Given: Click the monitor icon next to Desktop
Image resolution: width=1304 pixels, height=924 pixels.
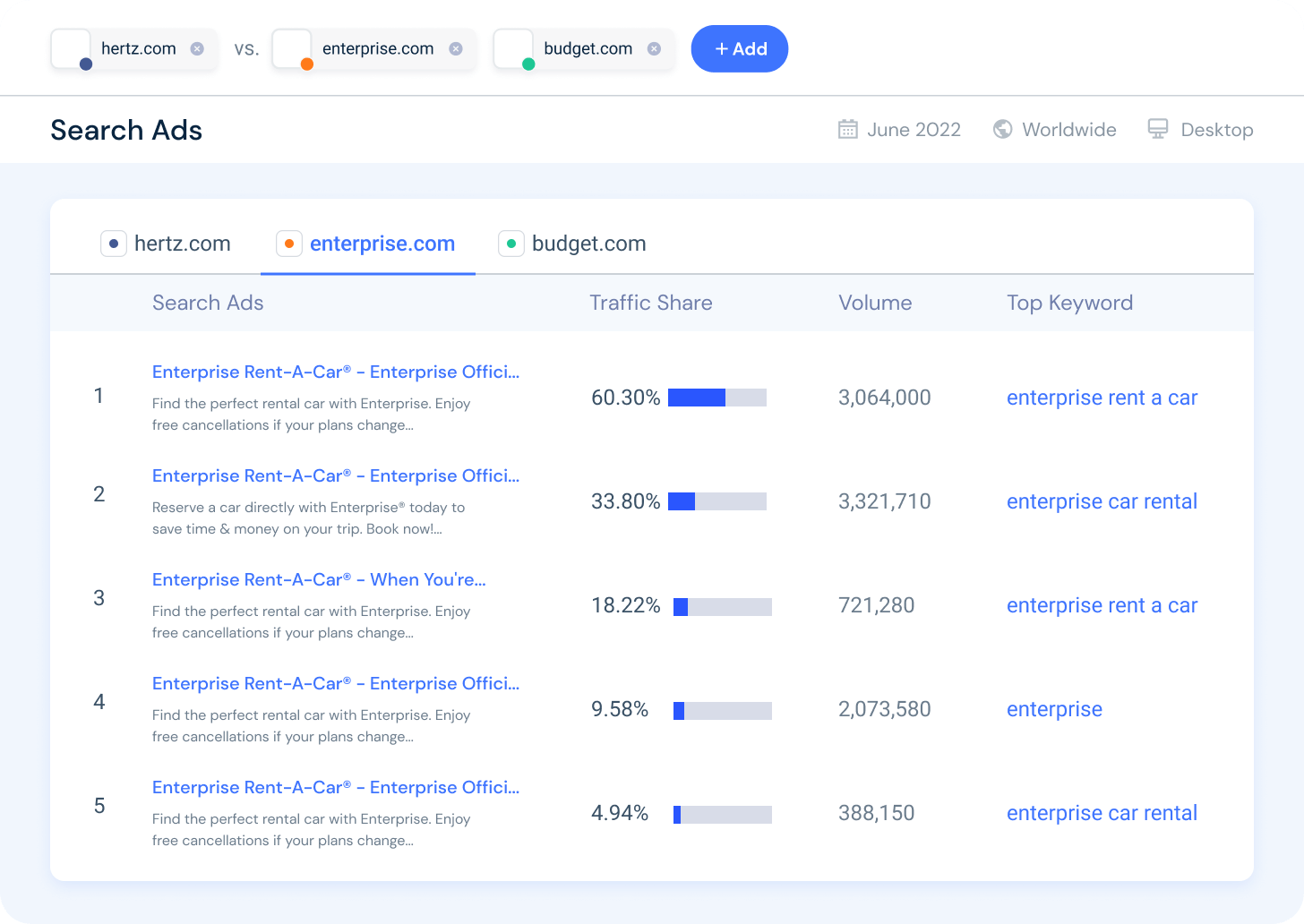Looking at the screenshot, I should click(1158, 129).
